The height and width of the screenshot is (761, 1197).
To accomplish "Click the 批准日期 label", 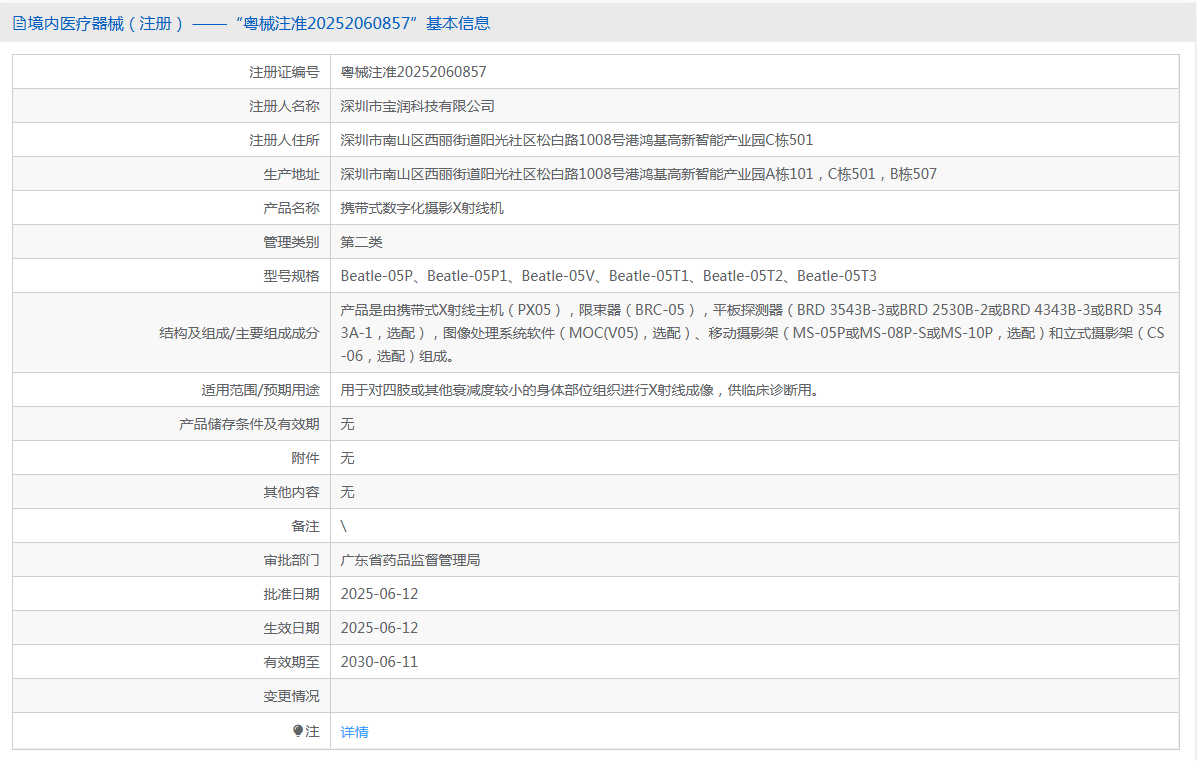I will (x=292, y=594).
